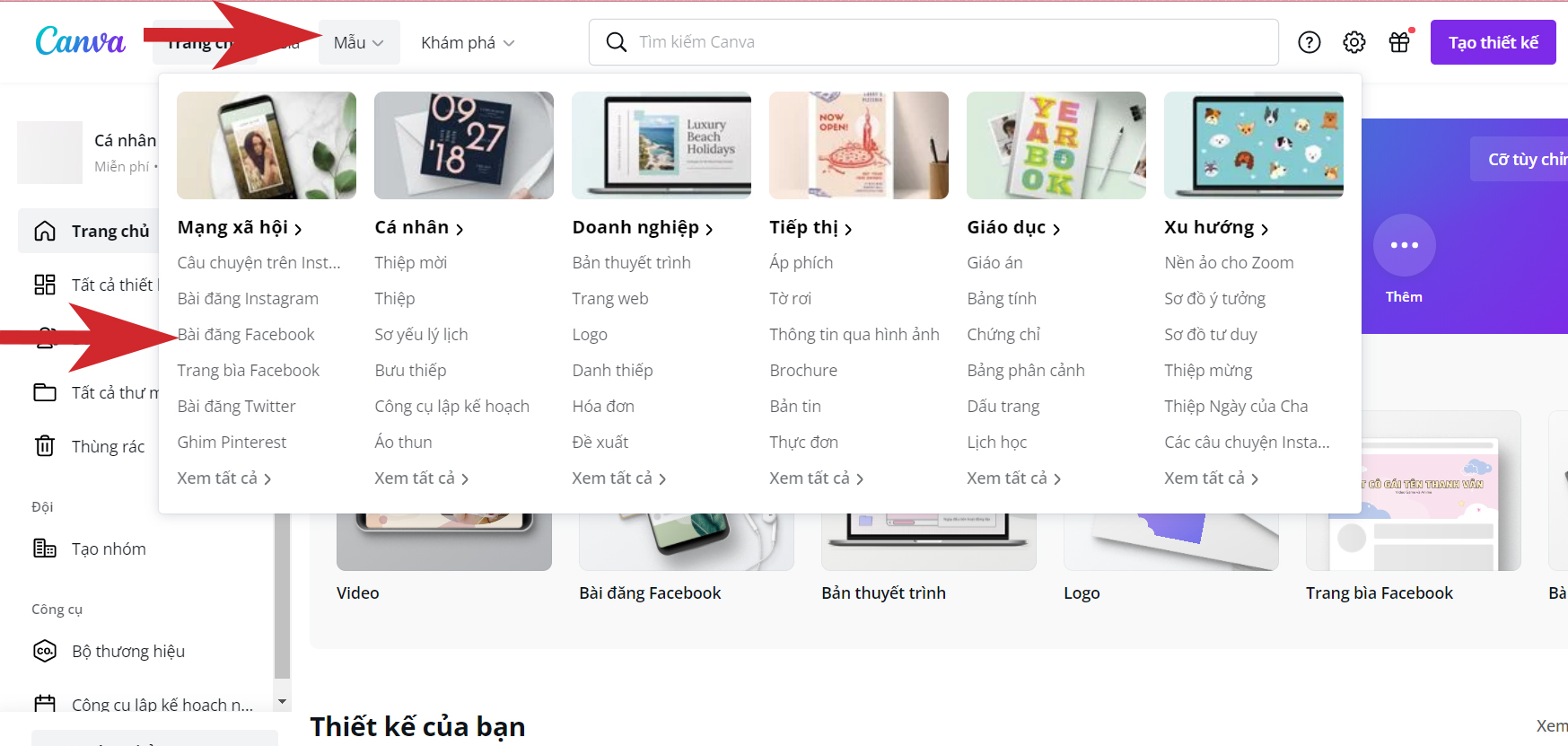Click the sidebar scrollbar down arrow
The width and height of the screenshot is (1568, 746).
click(x=283, y=702)
